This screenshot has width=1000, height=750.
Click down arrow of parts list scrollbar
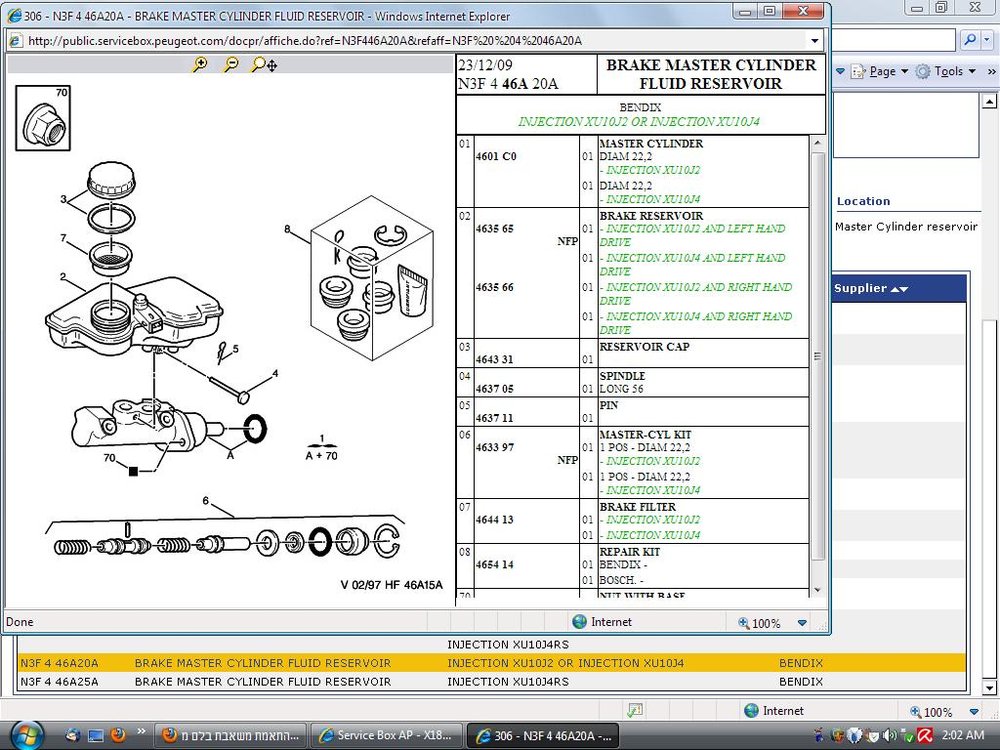click(817, 591)
